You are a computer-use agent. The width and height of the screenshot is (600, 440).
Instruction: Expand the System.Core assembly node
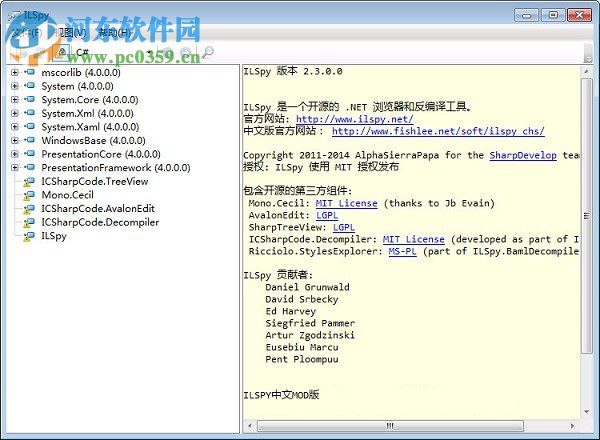click(15, 99)
